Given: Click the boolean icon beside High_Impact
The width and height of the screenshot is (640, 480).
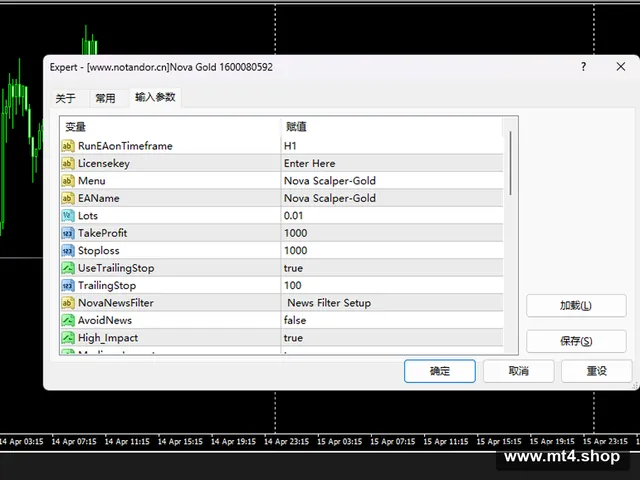Looking at the screenshot, I should [x=68, y=338].
